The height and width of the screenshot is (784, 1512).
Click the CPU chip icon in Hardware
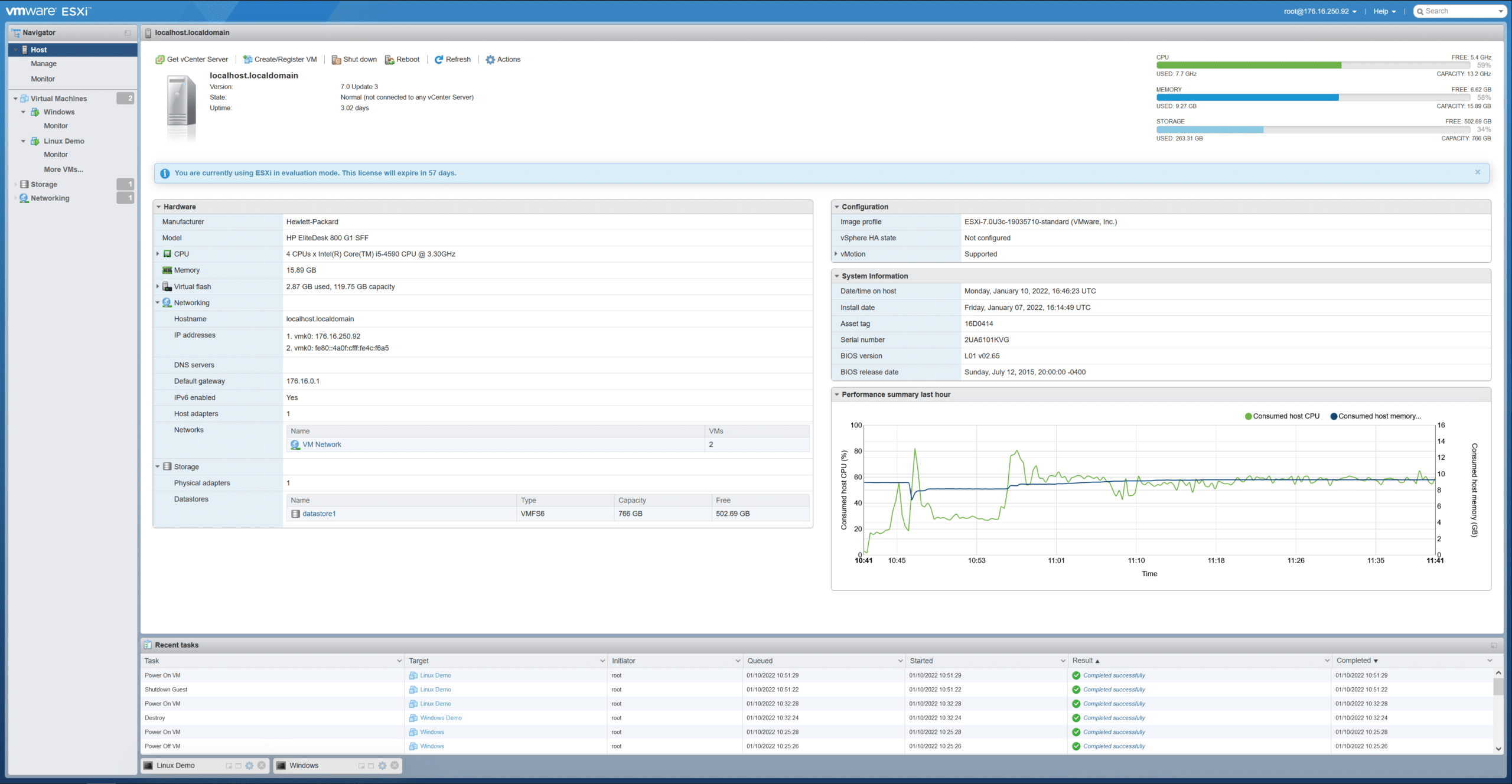pos(167,254)
